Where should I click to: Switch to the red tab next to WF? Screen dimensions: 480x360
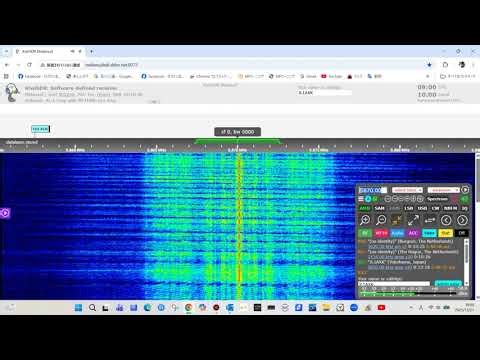click(x=381, y=233)
